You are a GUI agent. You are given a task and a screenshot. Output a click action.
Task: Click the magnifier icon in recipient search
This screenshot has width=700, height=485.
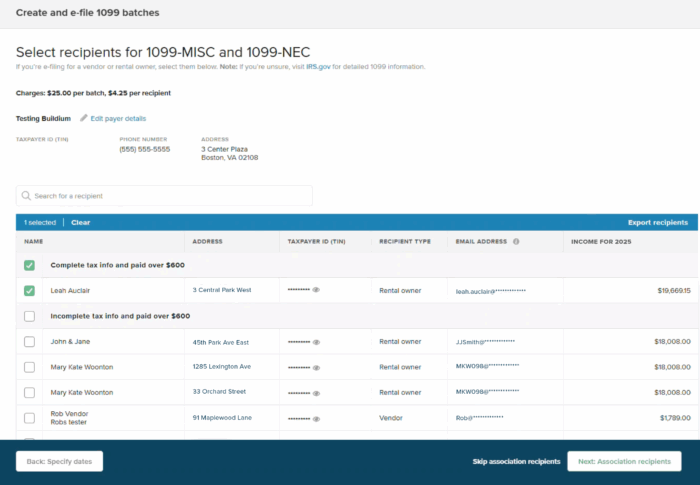click(26, 196)
